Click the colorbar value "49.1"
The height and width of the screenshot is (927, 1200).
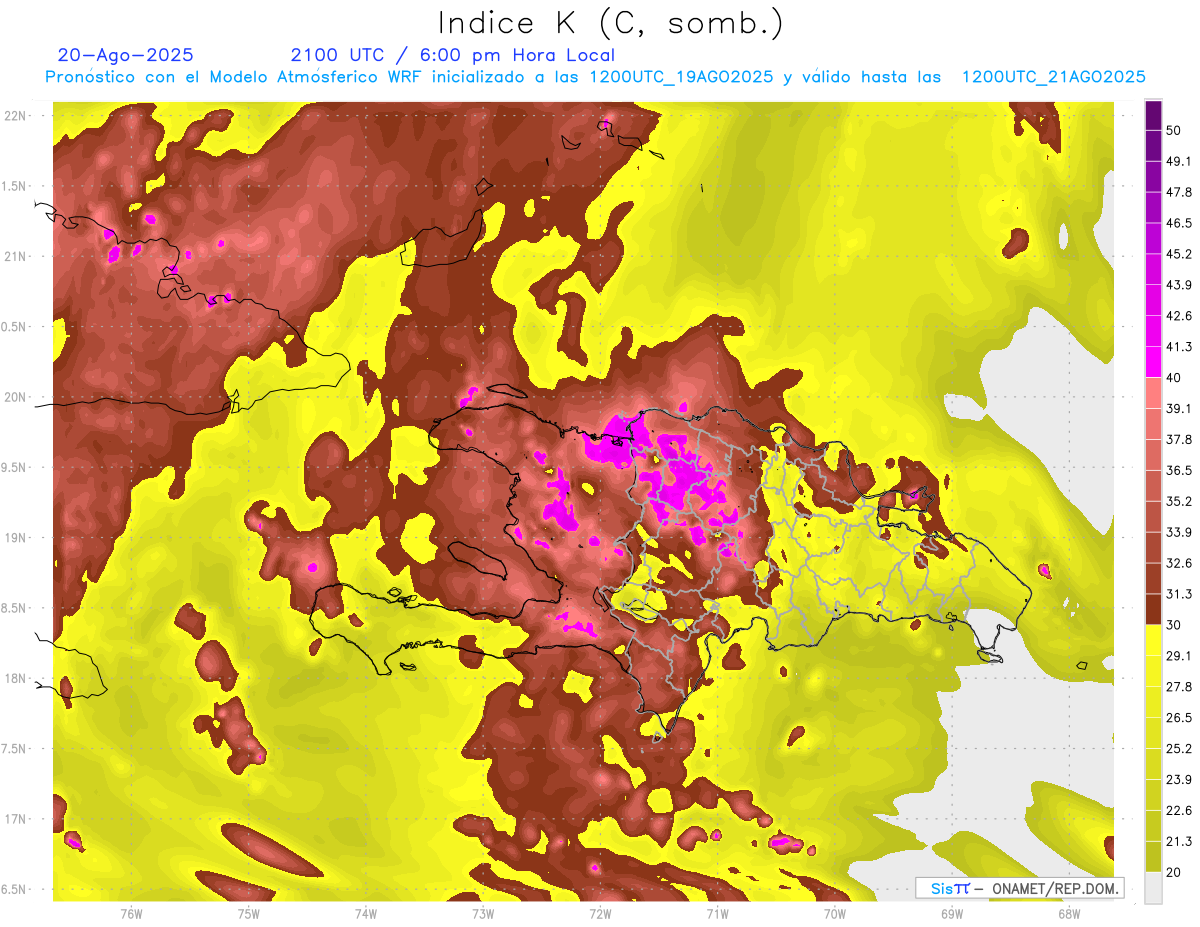[x=1178, y=161]
